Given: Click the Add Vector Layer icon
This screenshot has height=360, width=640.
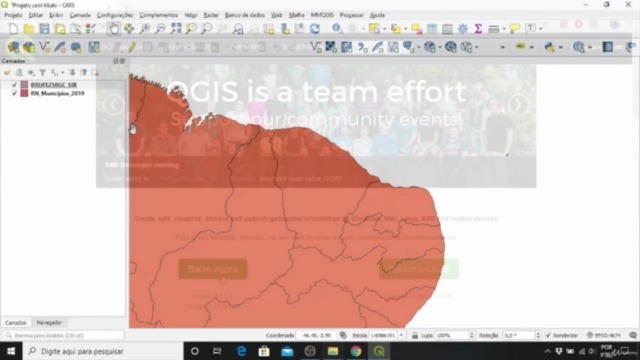Looking at the screenshot, I should pos(316,47).
